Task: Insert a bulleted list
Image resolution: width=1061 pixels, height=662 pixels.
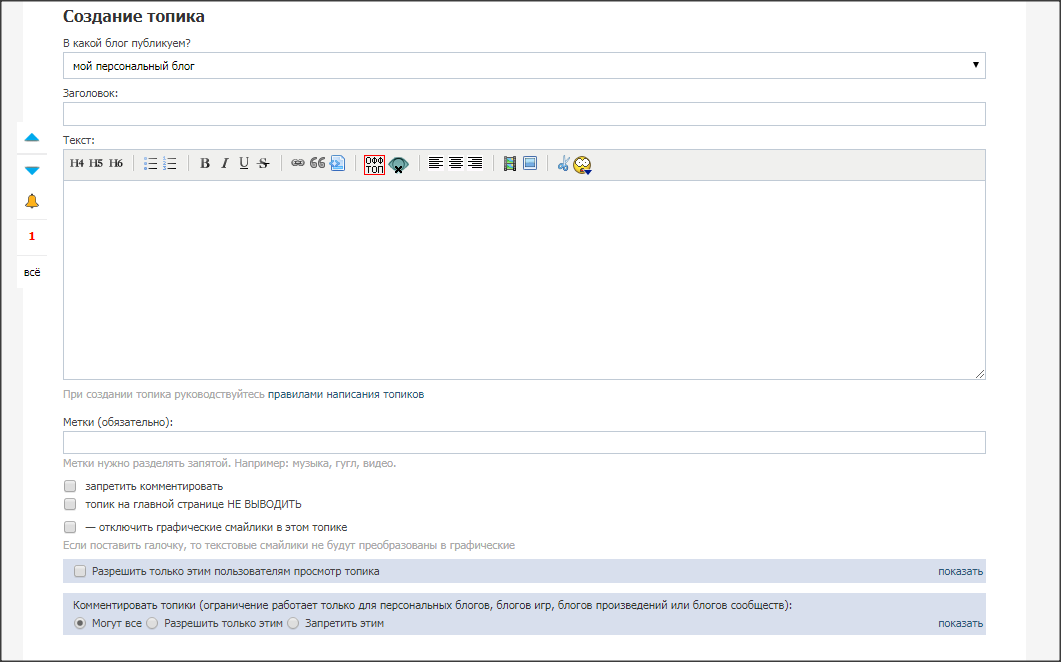Action: pos(151,164)
